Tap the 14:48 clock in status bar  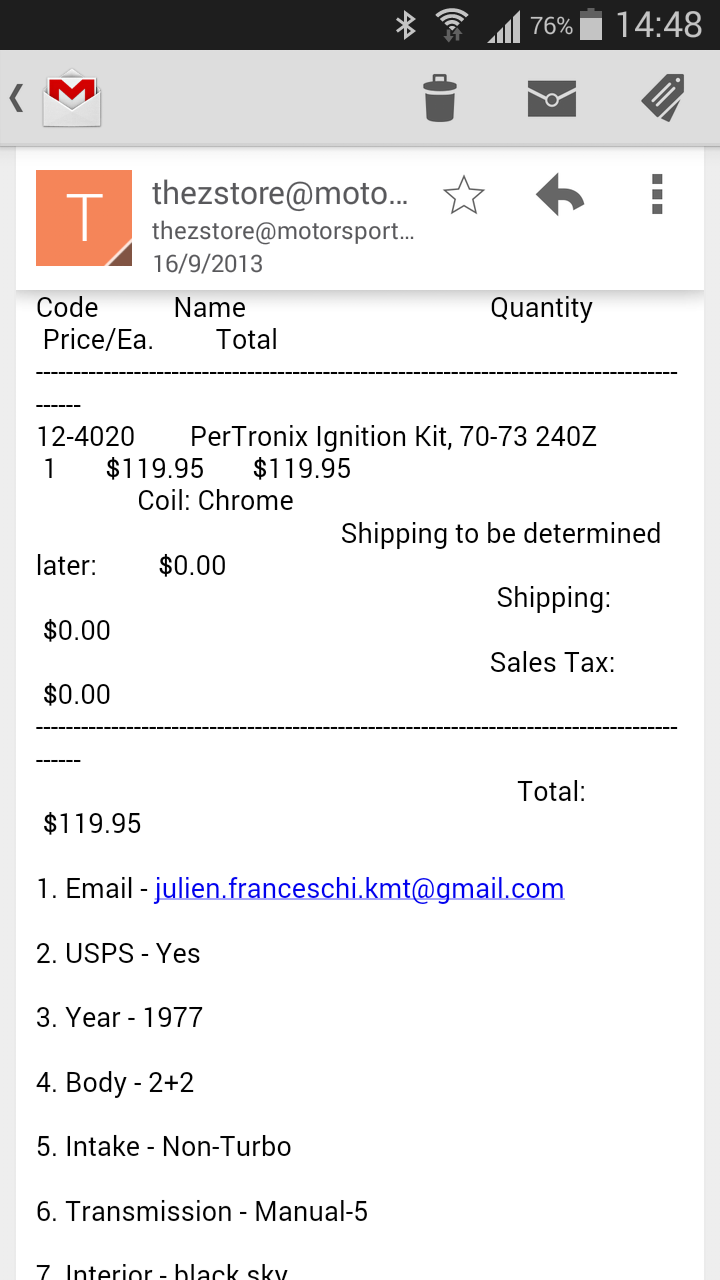pos(659,25)
